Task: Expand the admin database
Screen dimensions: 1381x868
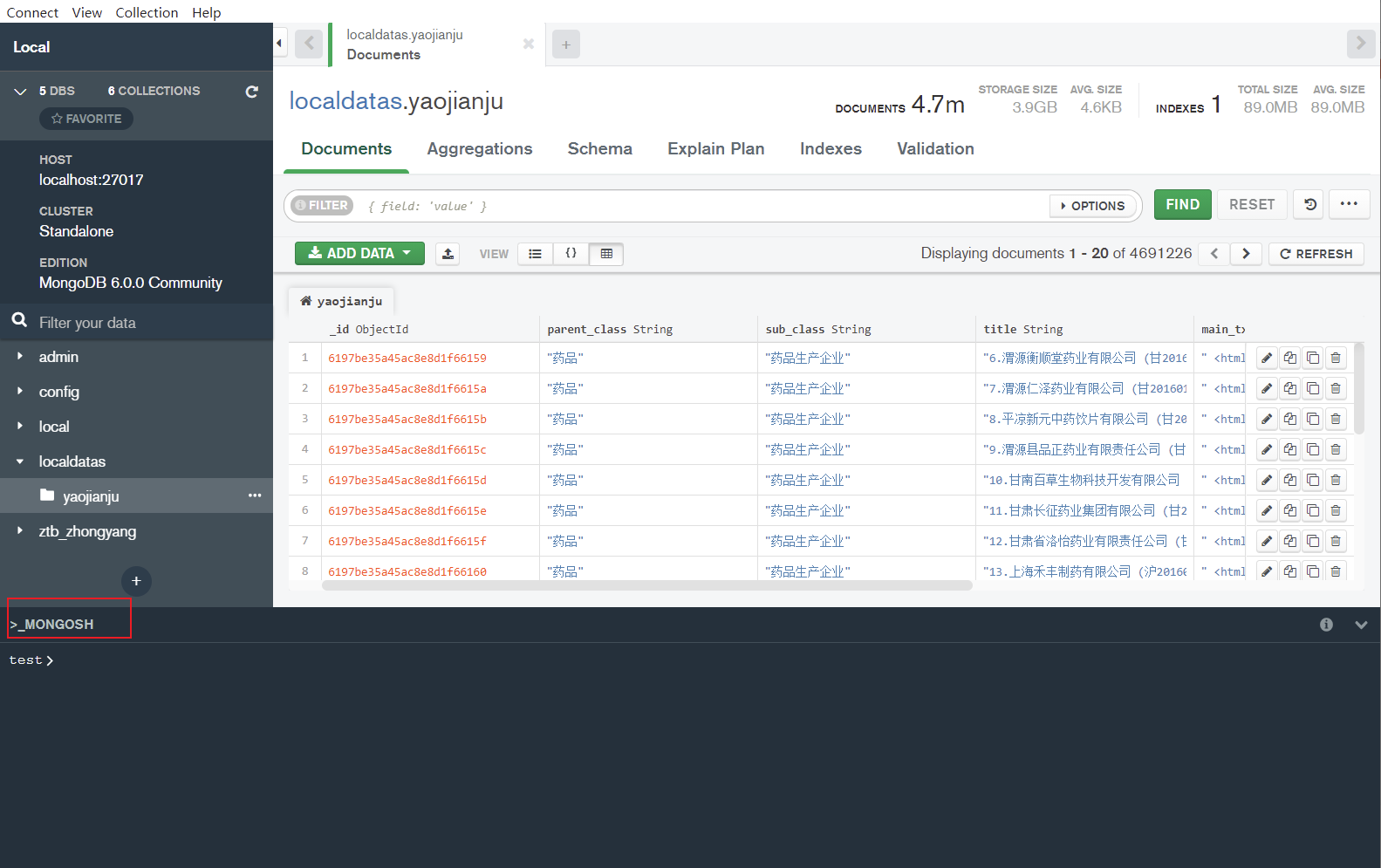Action: coord(20,357)
